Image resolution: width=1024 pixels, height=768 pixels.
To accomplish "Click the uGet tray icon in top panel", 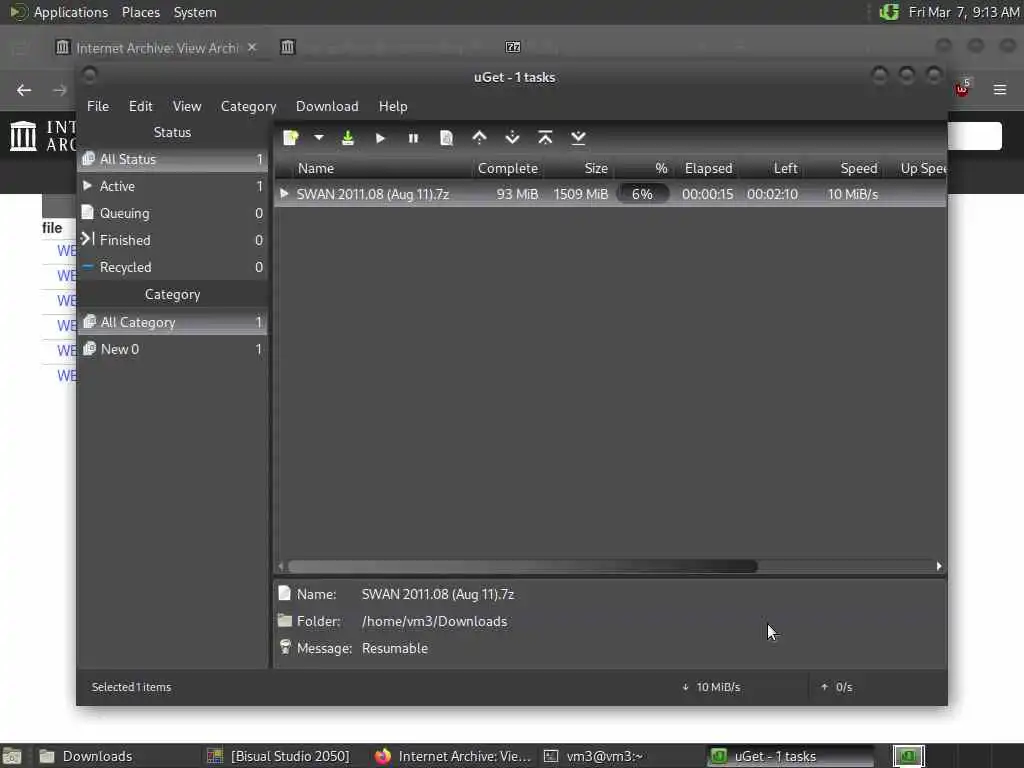I will point(889,12).
